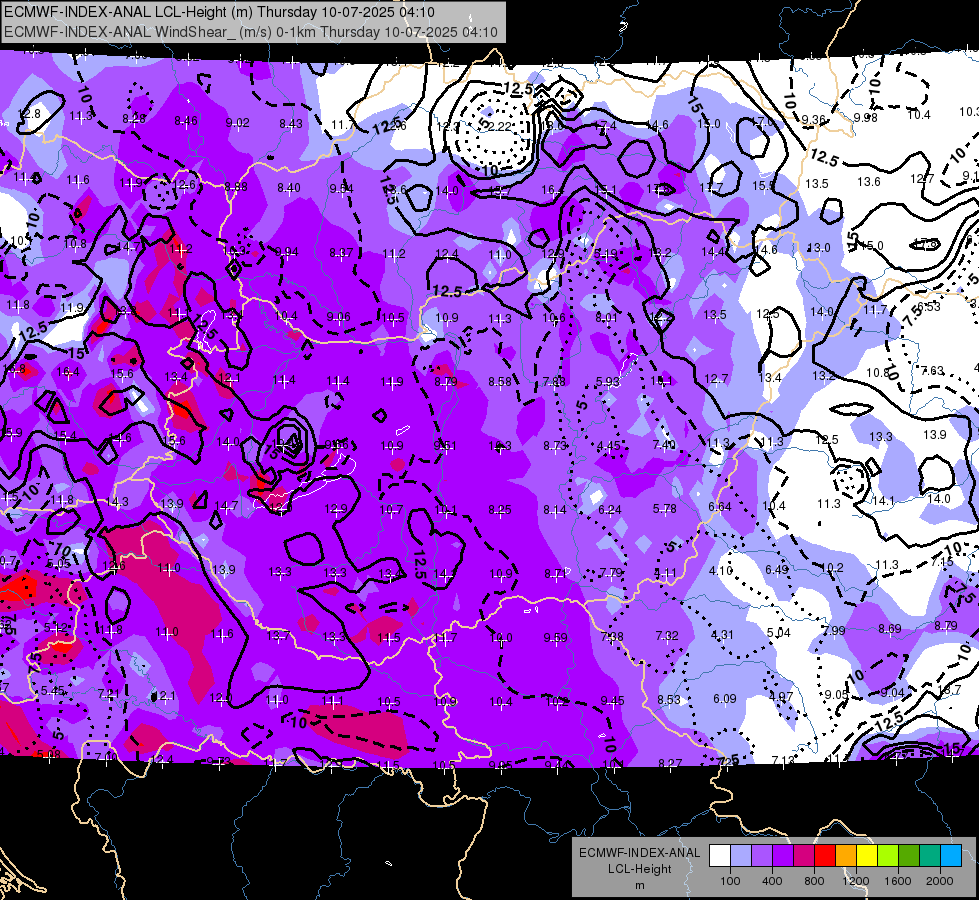Click the WindShear 0-1km title line
The width and height of the screenshot is (979, 900).
pyautogui.click(x=251, y=32)
